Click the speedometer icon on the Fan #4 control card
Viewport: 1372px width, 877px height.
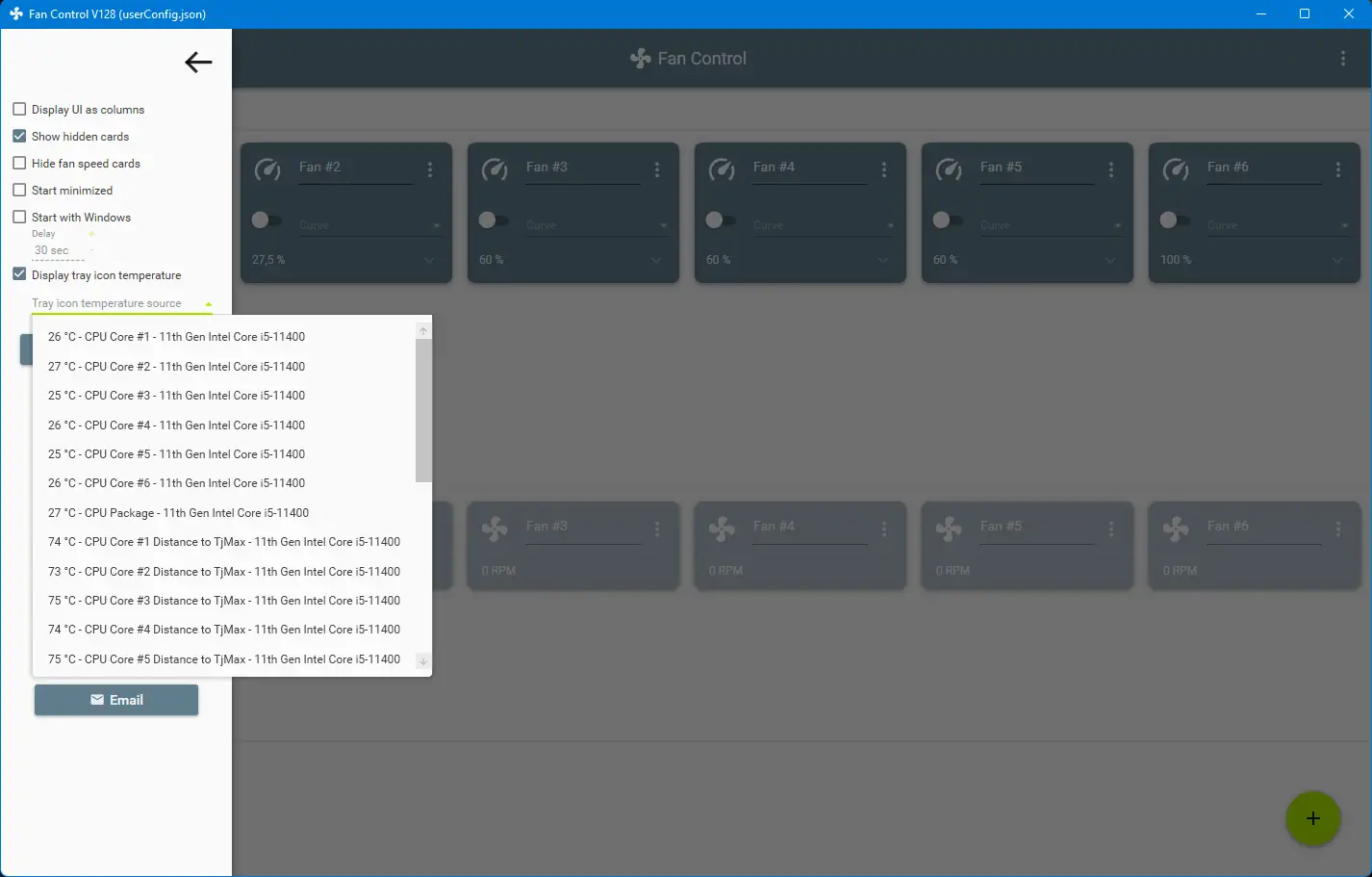[722, 170]
